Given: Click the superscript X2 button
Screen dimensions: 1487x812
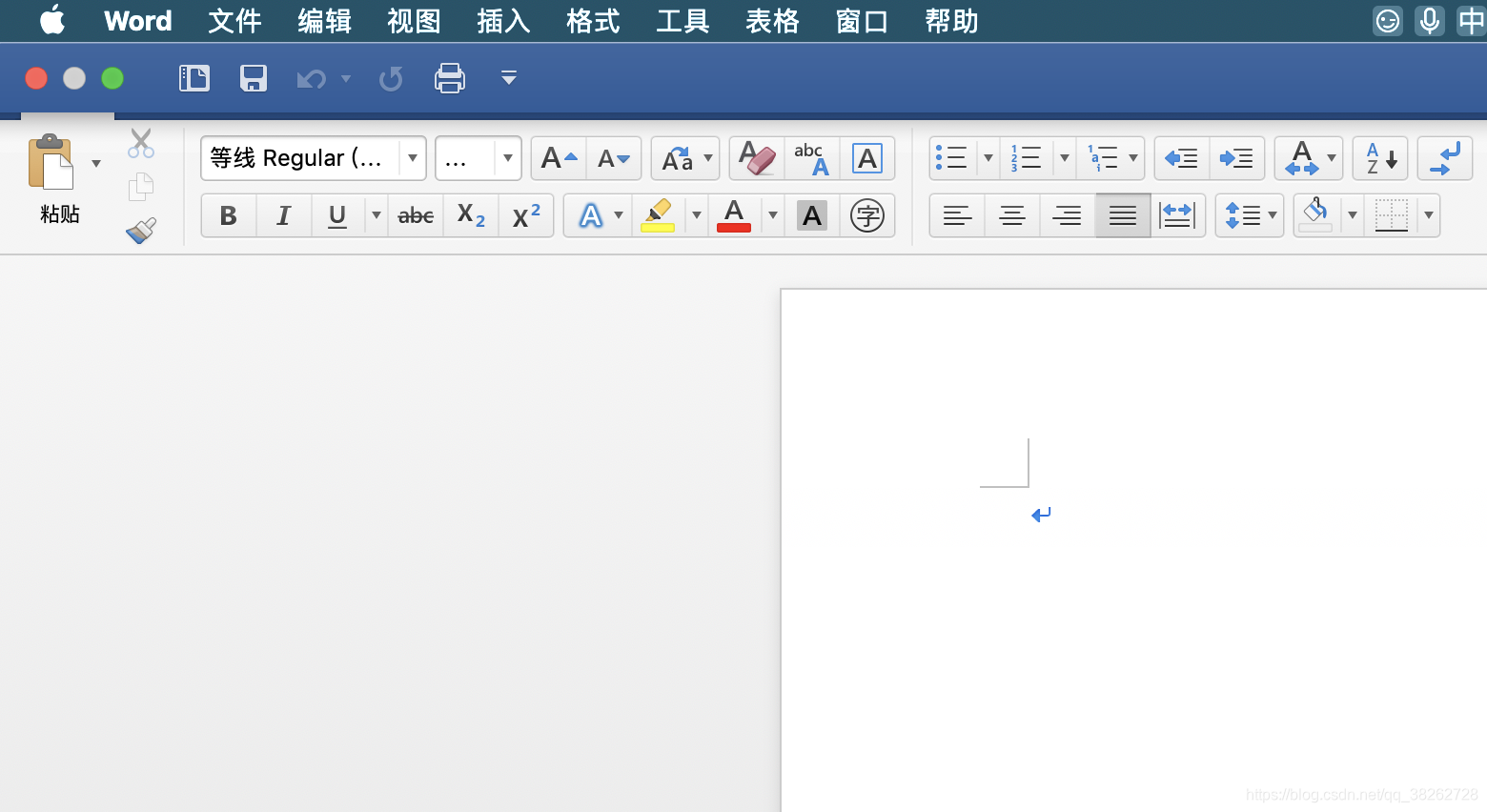Looking at the screenshot, I should pos(526,215).
